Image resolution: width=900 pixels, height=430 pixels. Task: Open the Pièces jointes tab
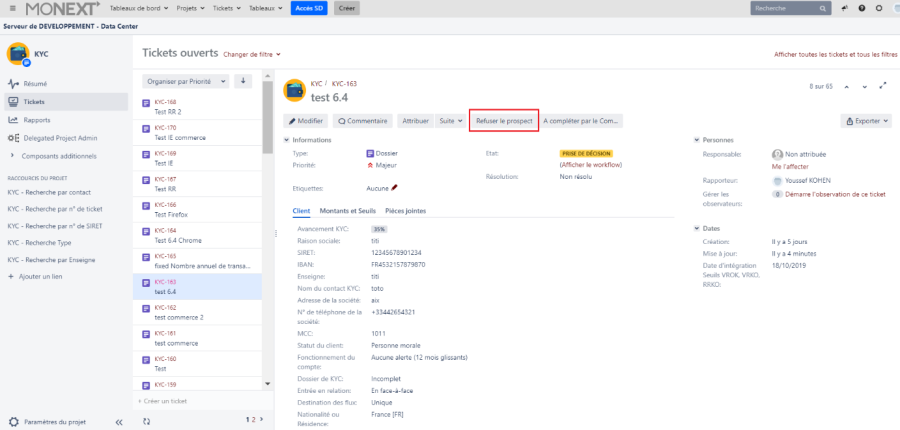[x=405, y=211]
